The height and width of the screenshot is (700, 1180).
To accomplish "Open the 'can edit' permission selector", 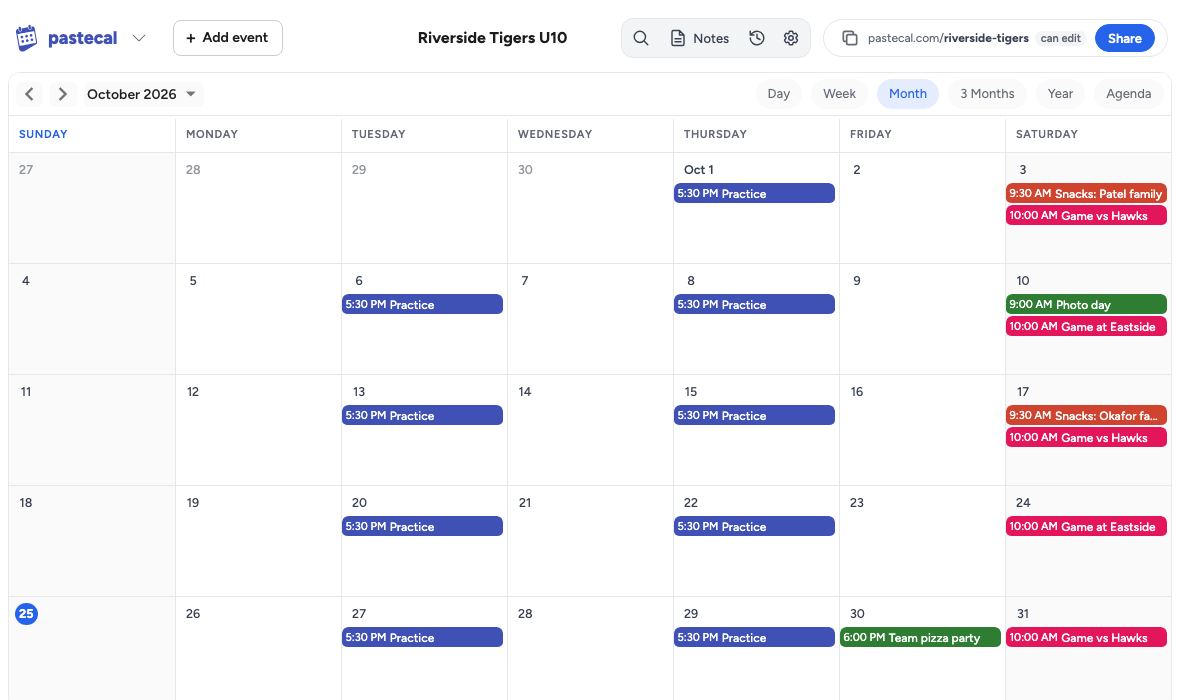I will [x=1060, y=38].
